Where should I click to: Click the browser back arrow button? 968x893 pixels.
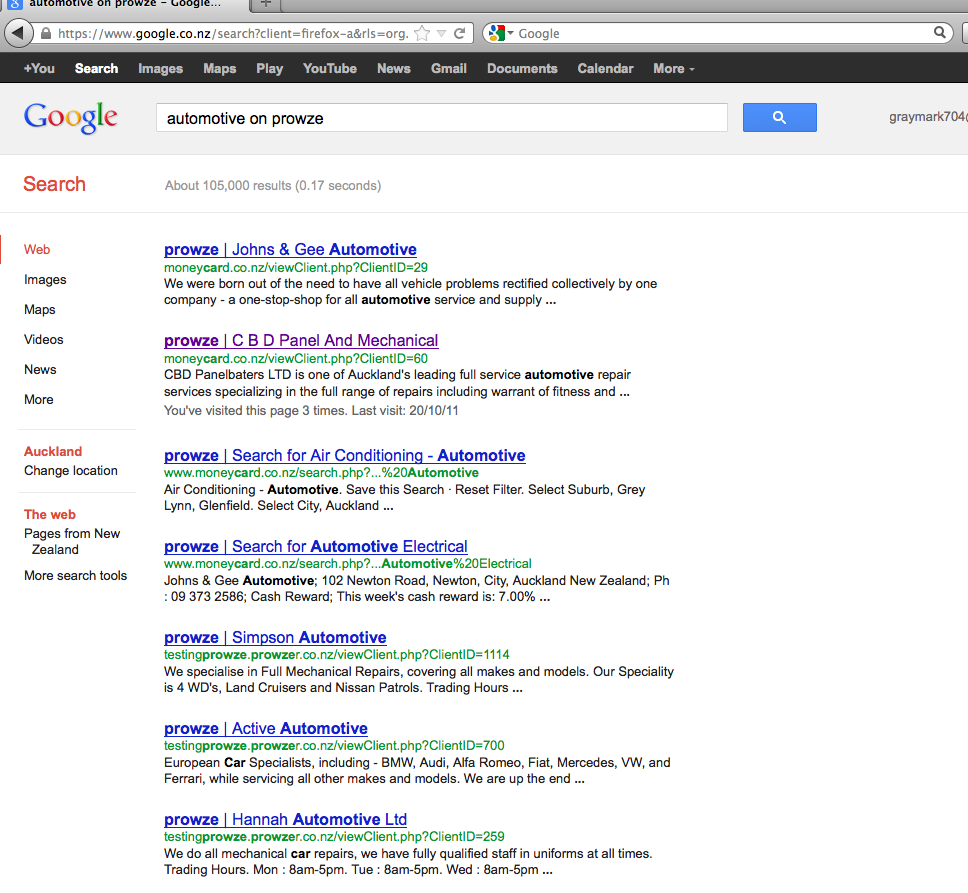point(19,33)
